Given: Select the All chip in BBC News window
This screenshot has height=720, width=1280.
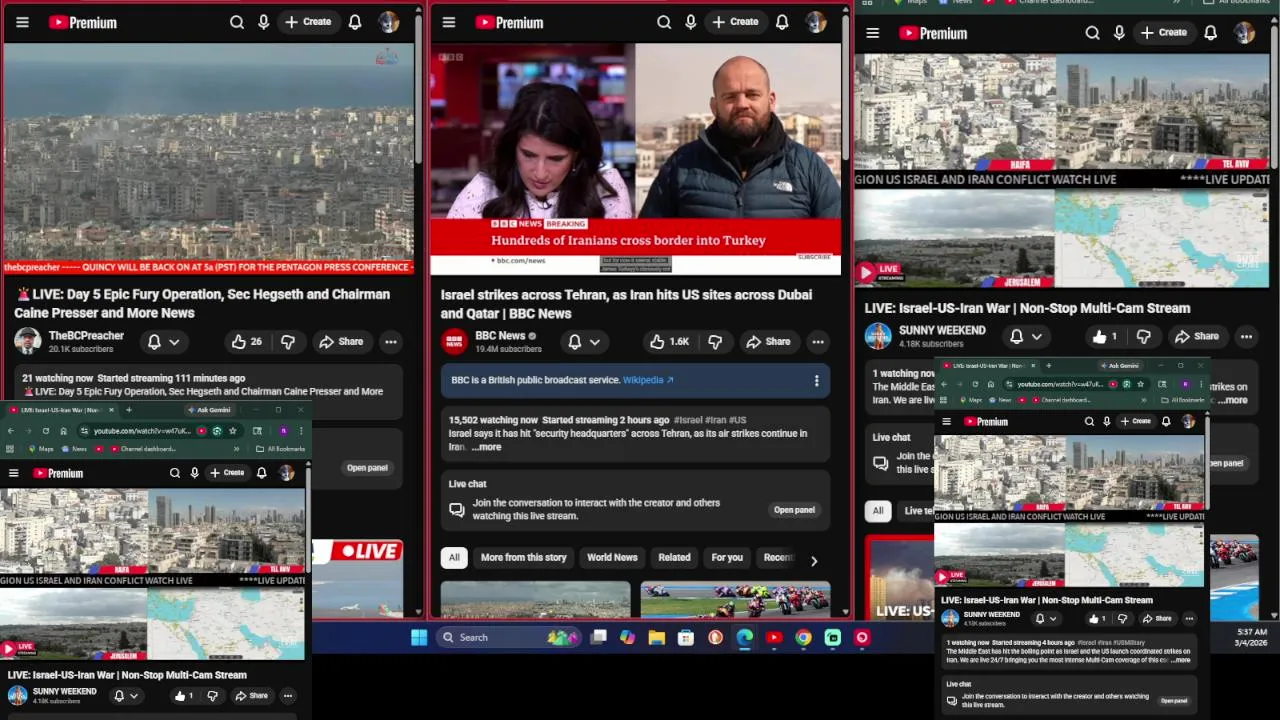Looking at the screenshot, I should click(454, 558).
